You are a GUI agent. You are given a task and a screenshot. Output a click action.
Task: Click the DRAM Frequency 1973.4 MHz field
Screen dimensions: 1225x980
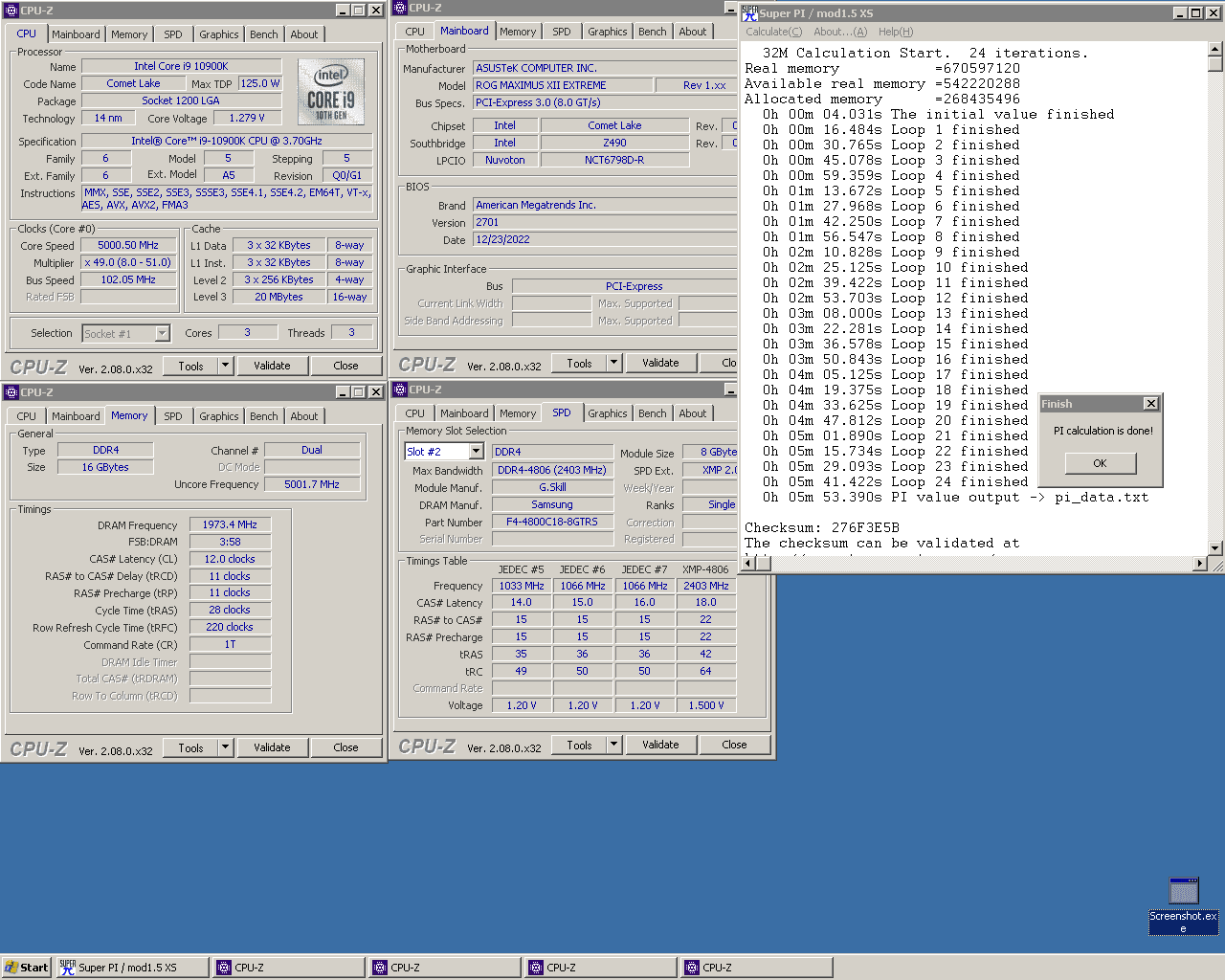pos(230,524)
